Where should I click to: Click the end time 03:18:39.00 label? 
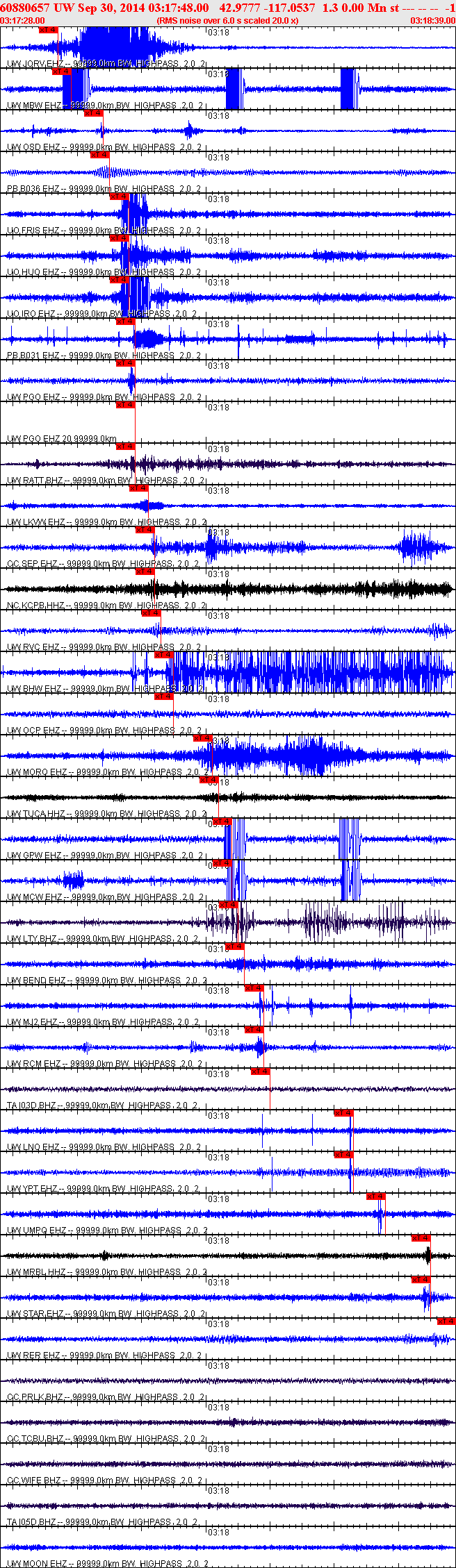click(x=432, y=21)
